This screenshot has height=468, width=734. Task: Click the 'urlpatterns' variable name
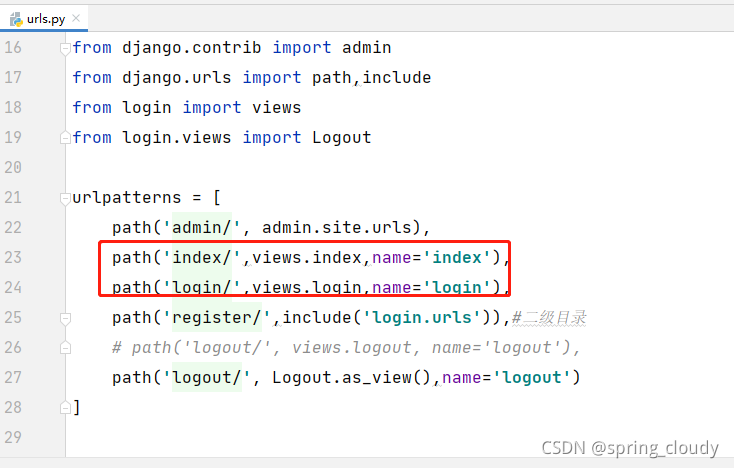(126, 197)
